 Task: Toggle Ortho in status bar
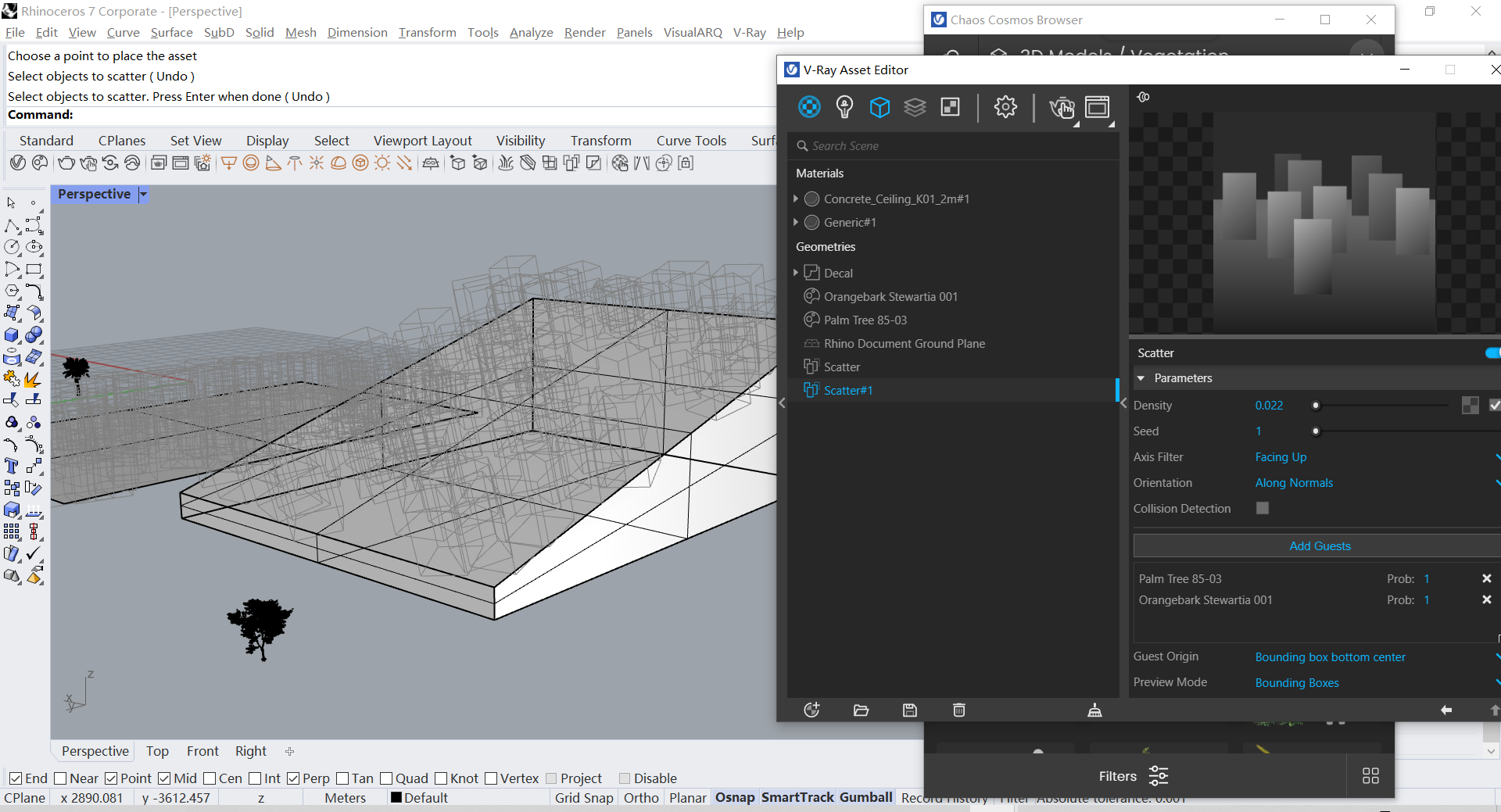[641, 798]
